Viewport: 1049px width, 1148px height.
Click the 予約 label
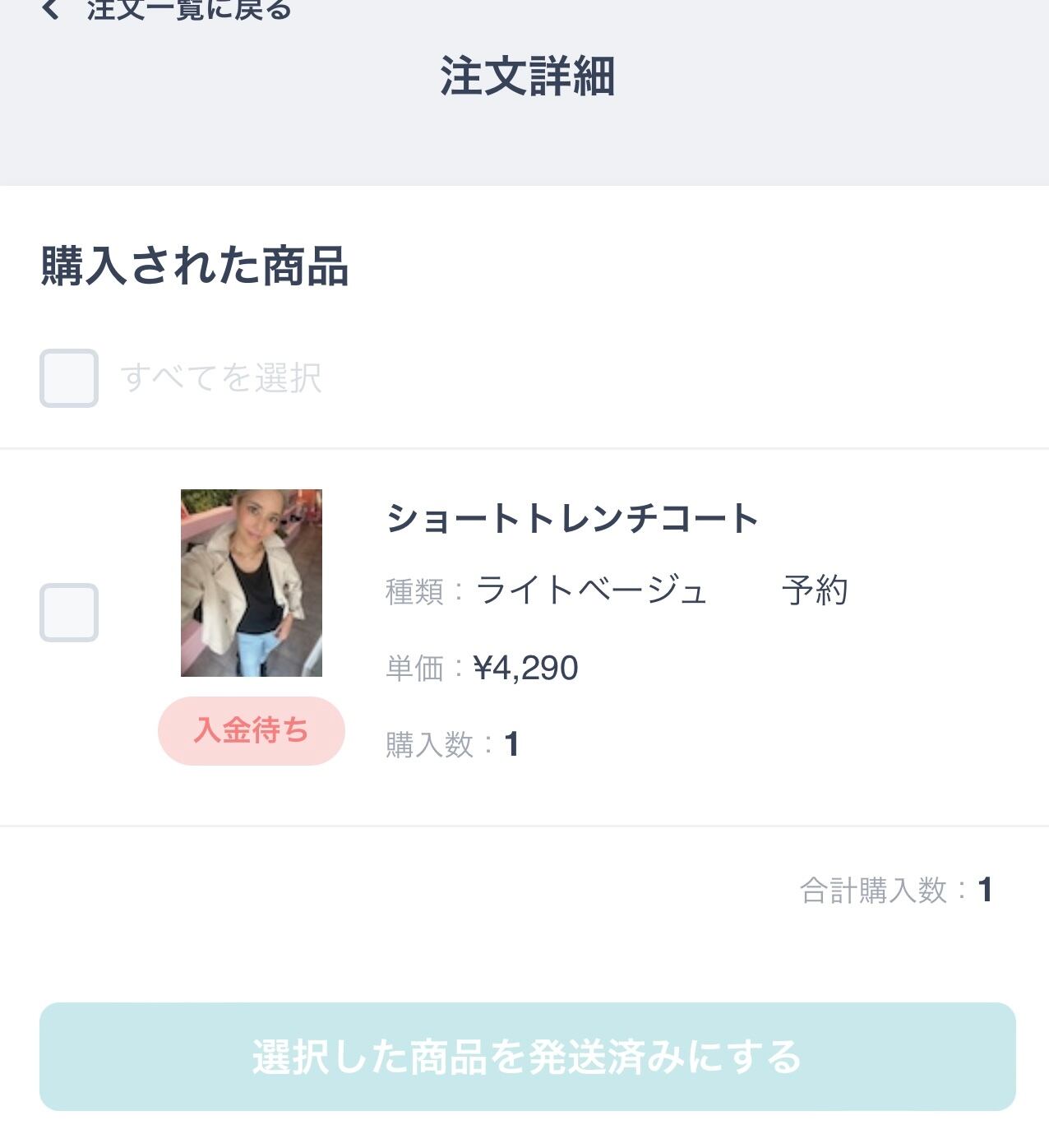coord(815,590)
